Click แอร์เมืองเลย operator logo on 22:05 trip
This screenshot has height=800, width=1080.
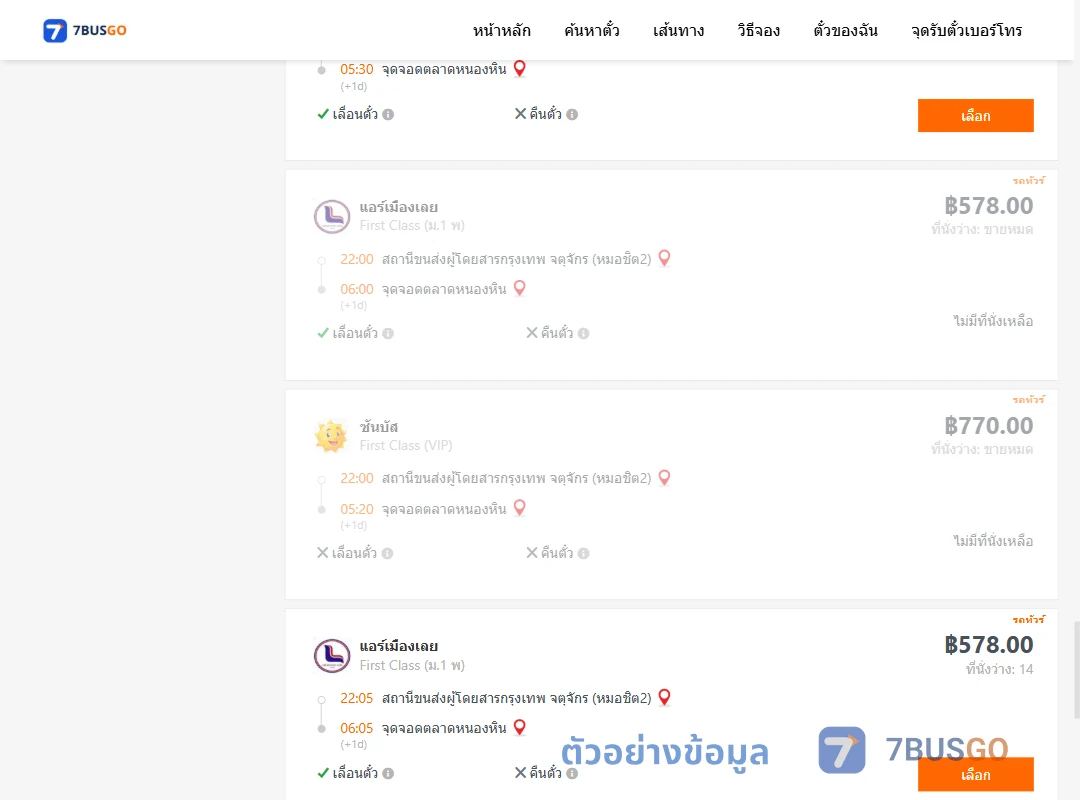[x=332, y=655]
